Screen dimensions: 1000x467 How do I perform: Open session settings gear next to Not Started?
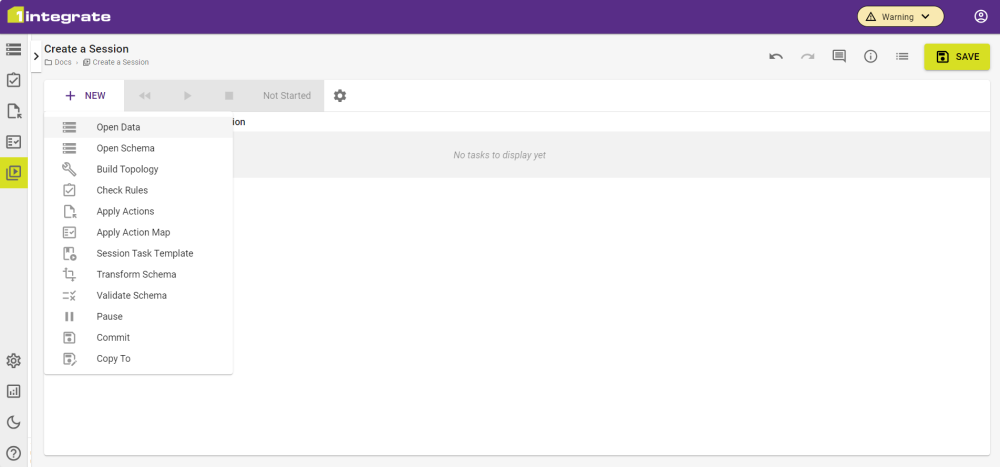tap(340, 96)
